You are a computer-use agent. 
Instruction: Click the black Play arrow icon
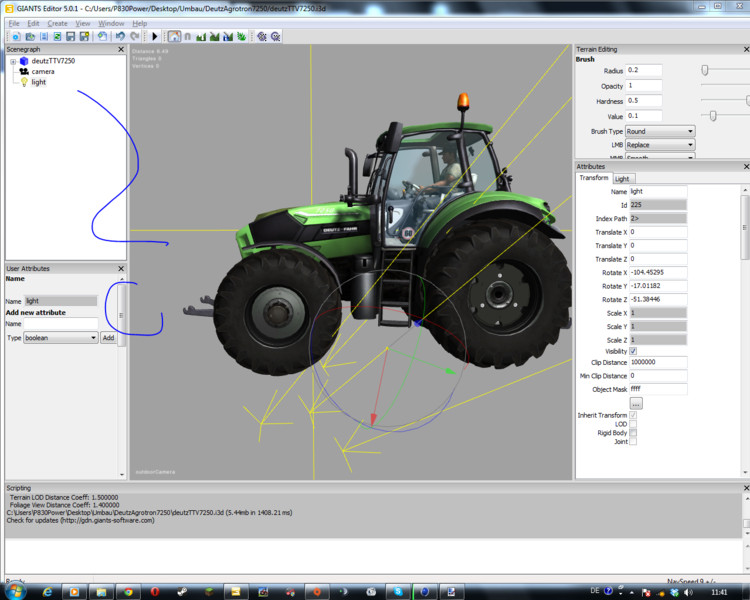point(154,36)
